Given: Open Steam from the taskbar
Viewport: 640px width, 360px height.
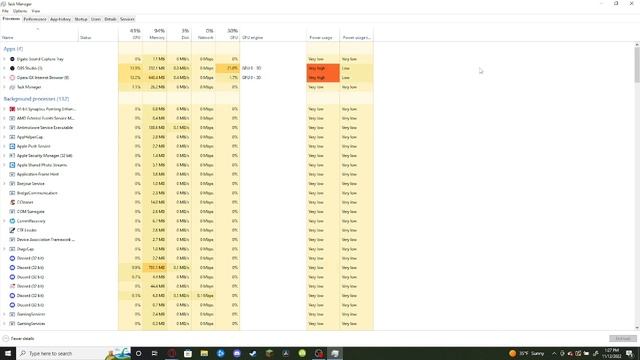Looking at the screenshot, I should coord(253,353).
